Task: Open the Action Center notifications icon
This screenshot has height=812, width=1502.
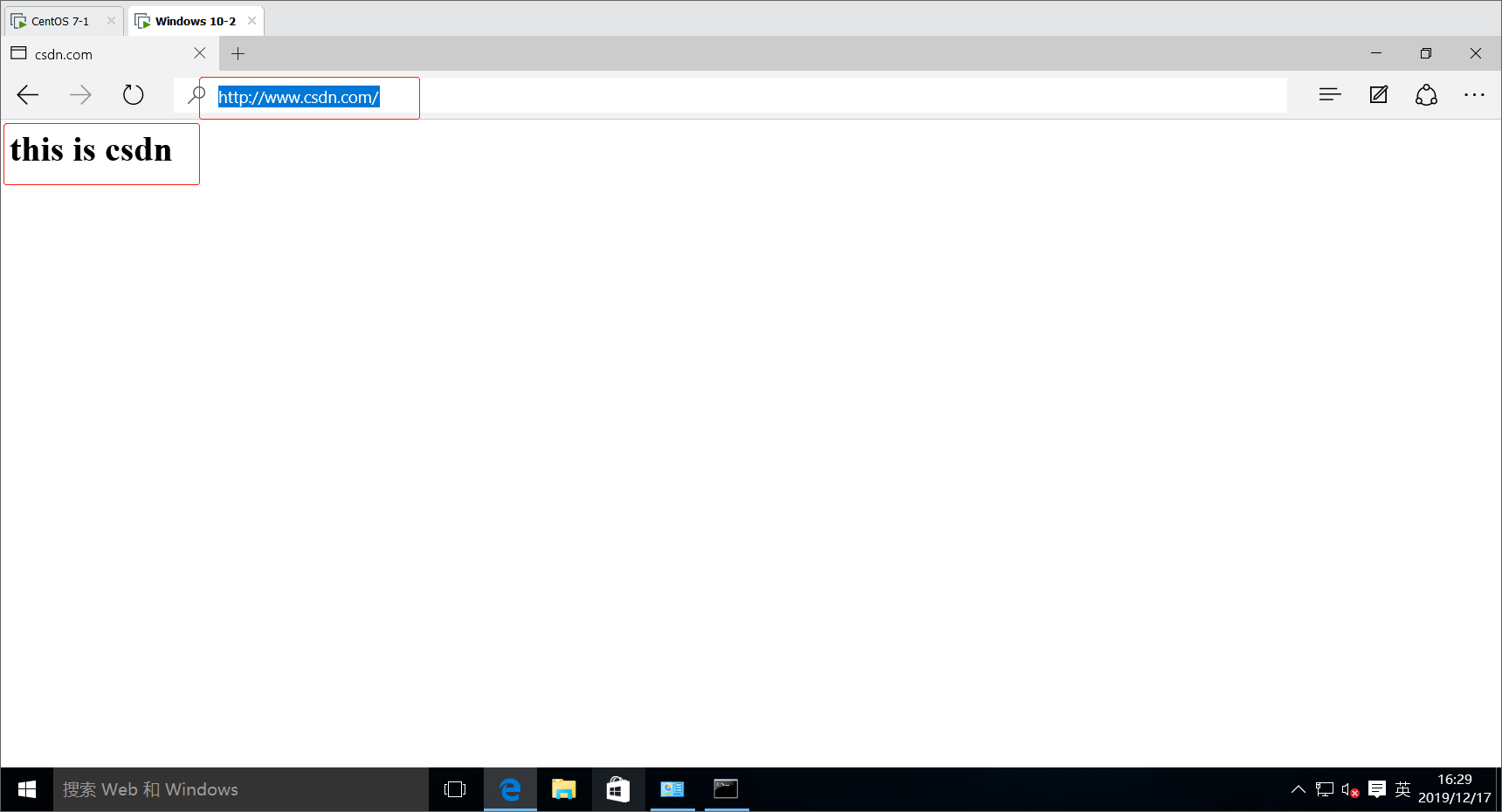Action: [x=1377, y=789]
